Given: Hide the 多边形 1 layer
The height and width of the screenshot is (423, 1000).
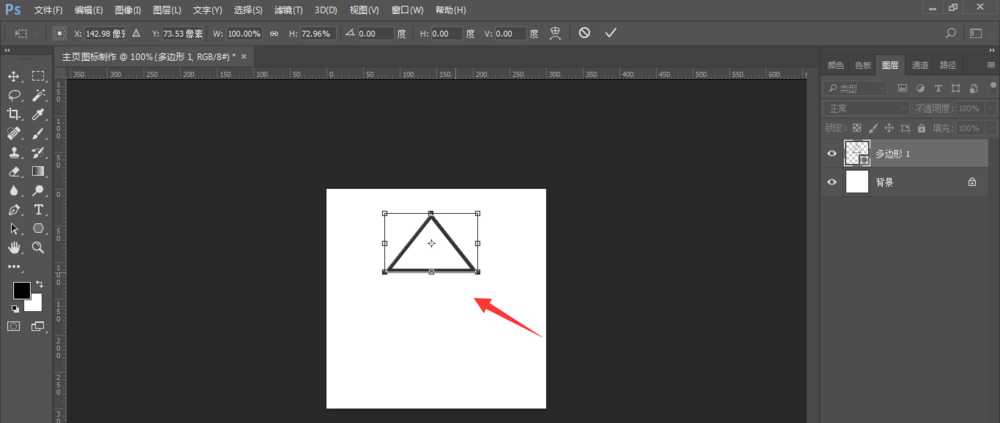Looking at the screenshot, I should click(832, 153).
